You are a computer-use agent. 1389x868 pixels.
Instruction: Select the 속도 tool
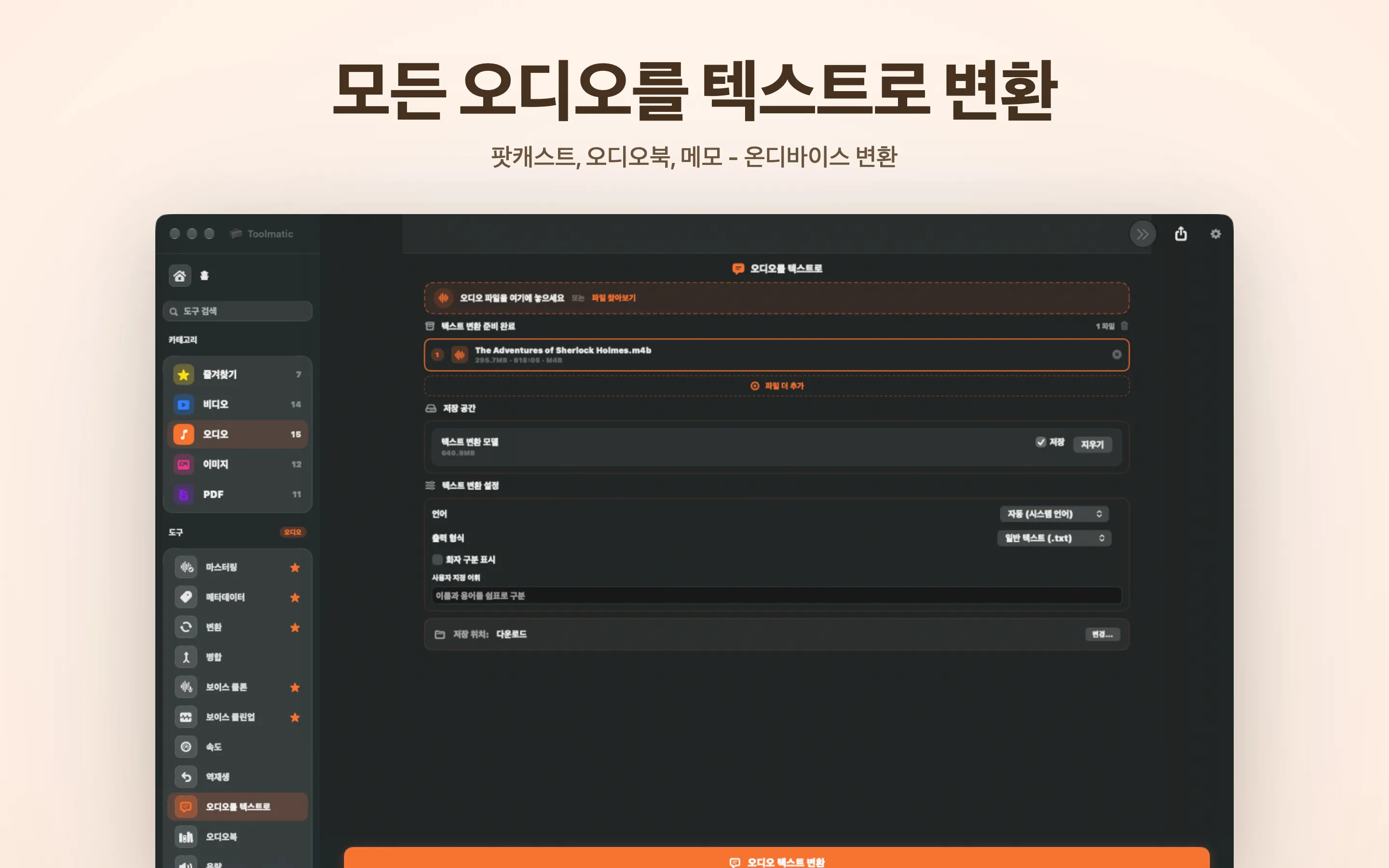[x=237, y=747]
